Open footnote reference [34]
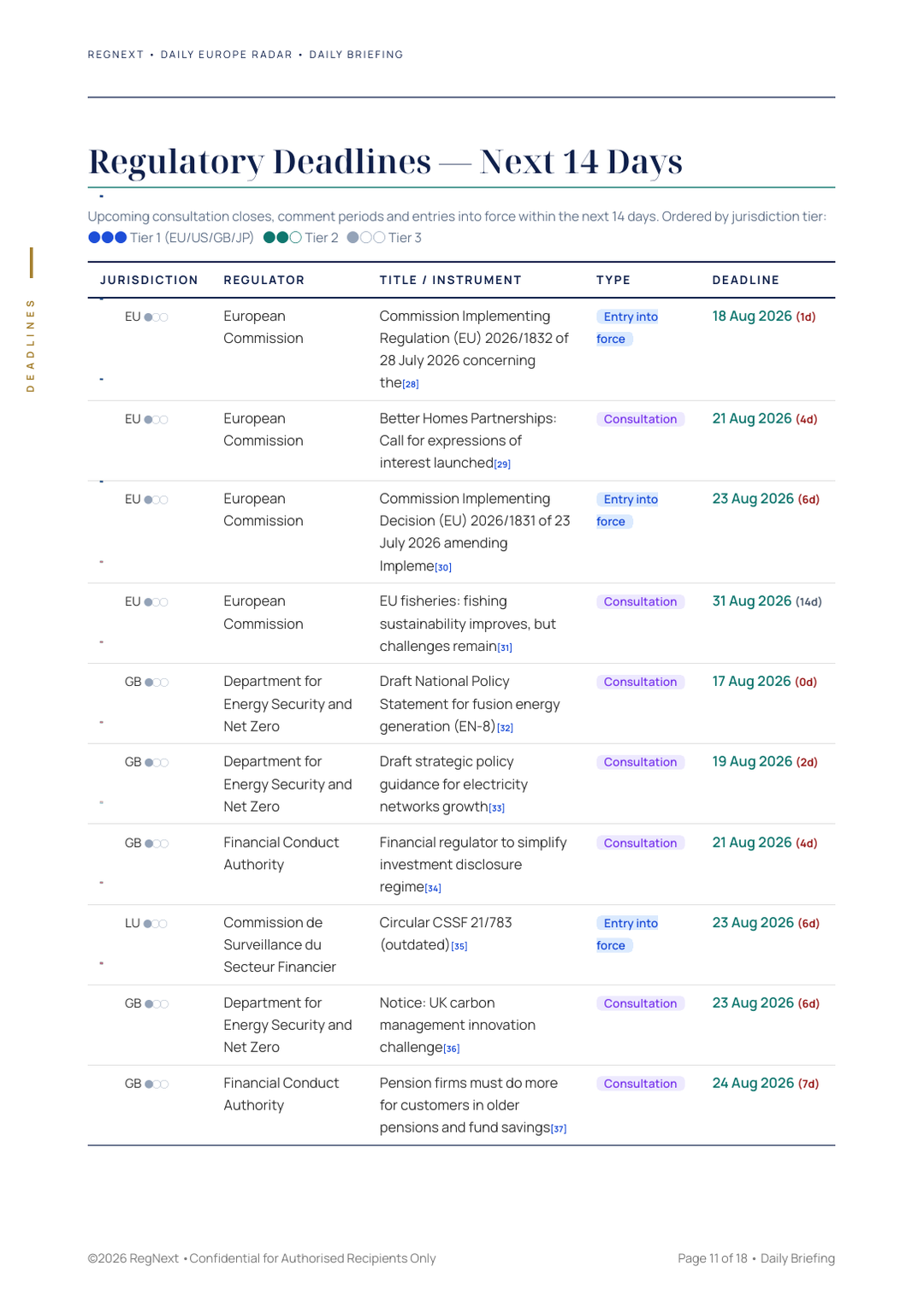 tap(434, 888)
